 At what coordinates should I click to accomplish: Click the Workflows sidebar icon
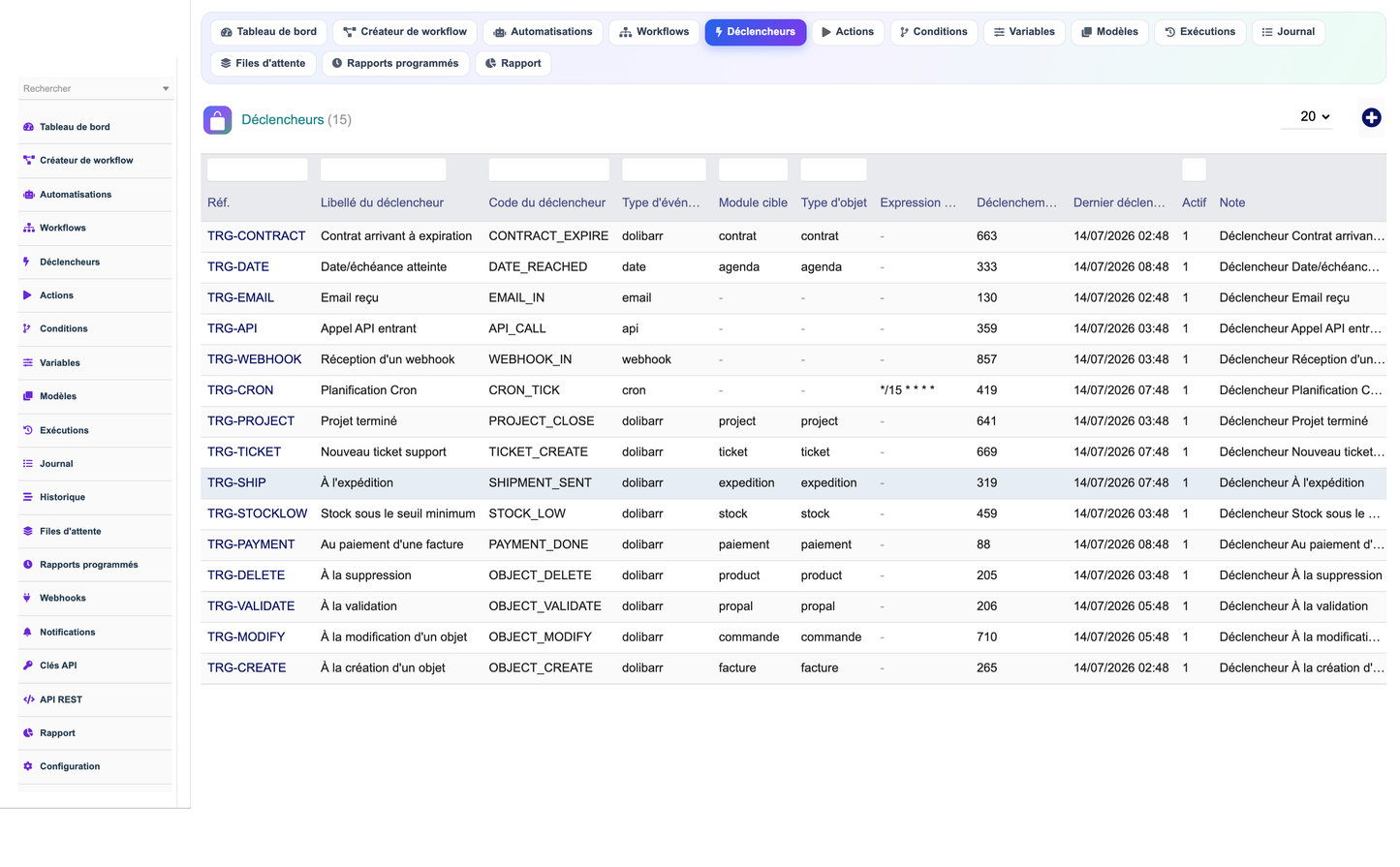click(x=28, y=228)
